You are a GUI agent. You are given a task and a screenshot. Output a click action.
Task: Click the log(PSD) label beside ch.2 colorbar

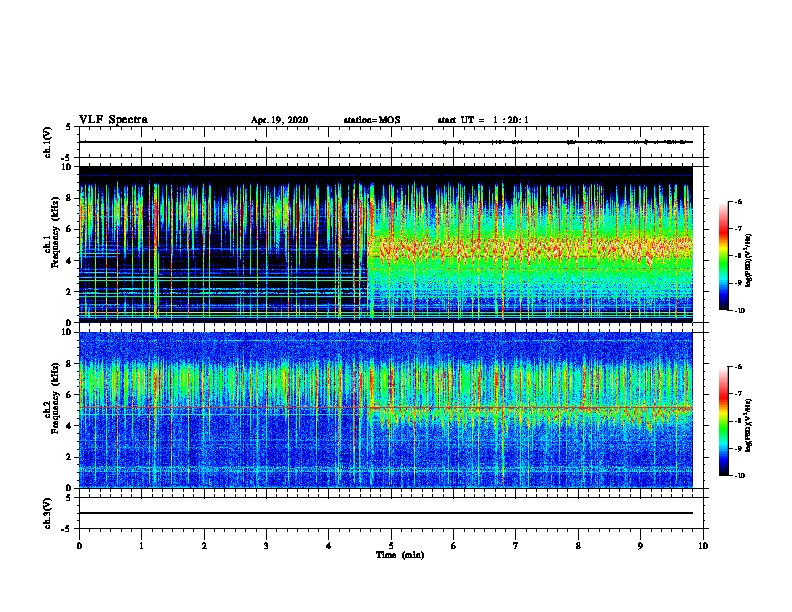[749, 425]
